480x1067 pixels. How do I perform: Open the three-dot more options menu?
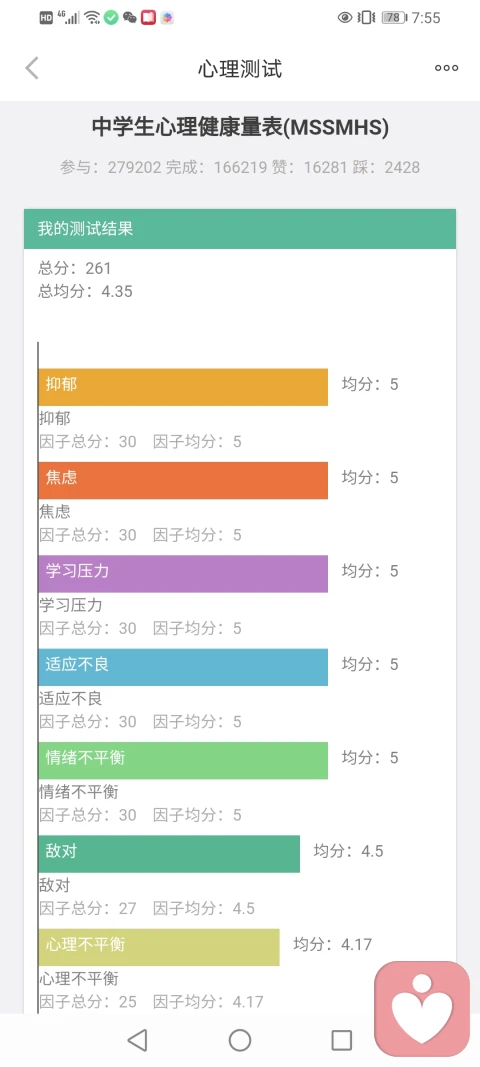447,68
